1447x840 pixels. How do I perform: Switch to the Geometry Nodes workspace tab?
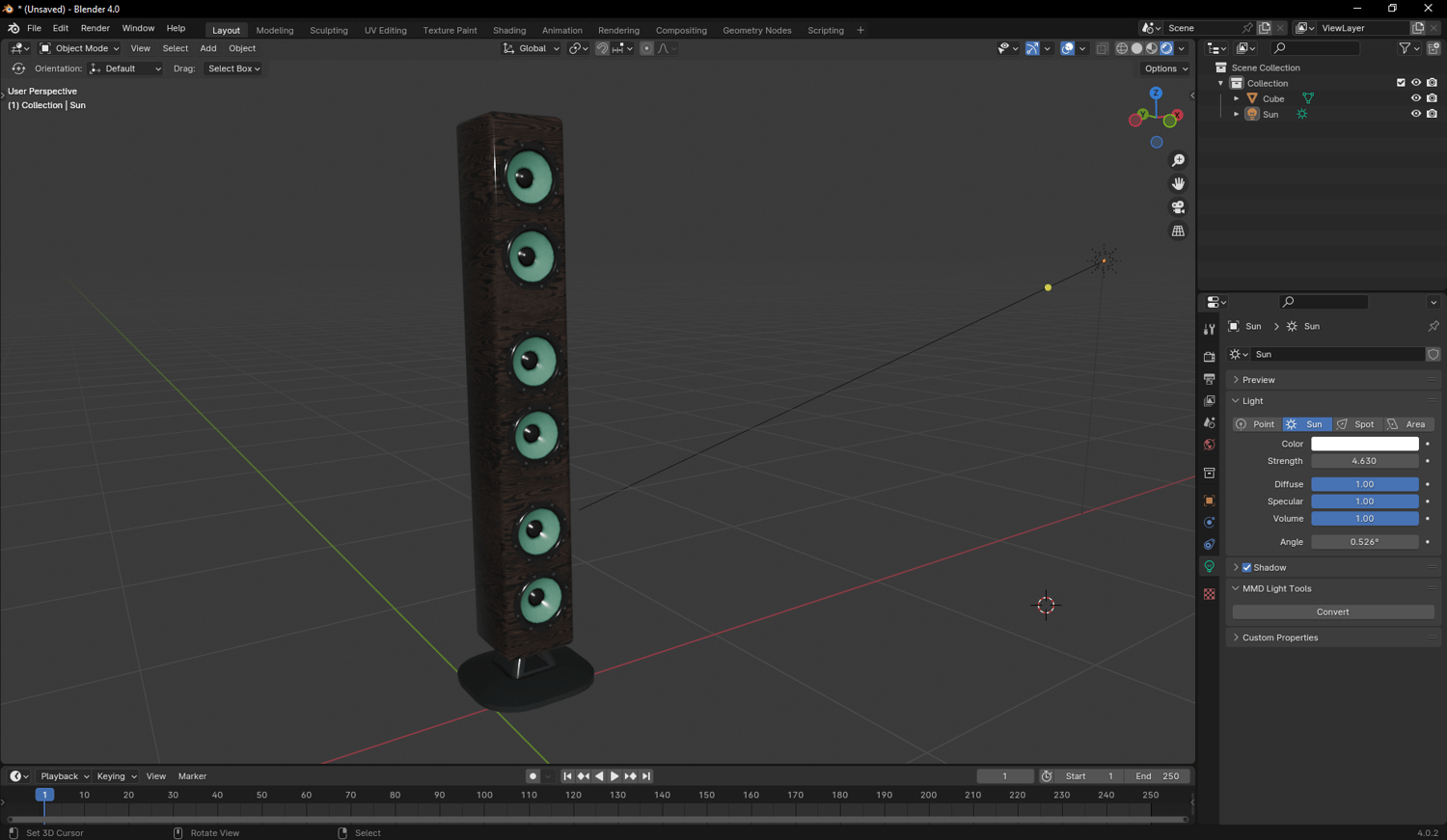click(x=756, y=30)
